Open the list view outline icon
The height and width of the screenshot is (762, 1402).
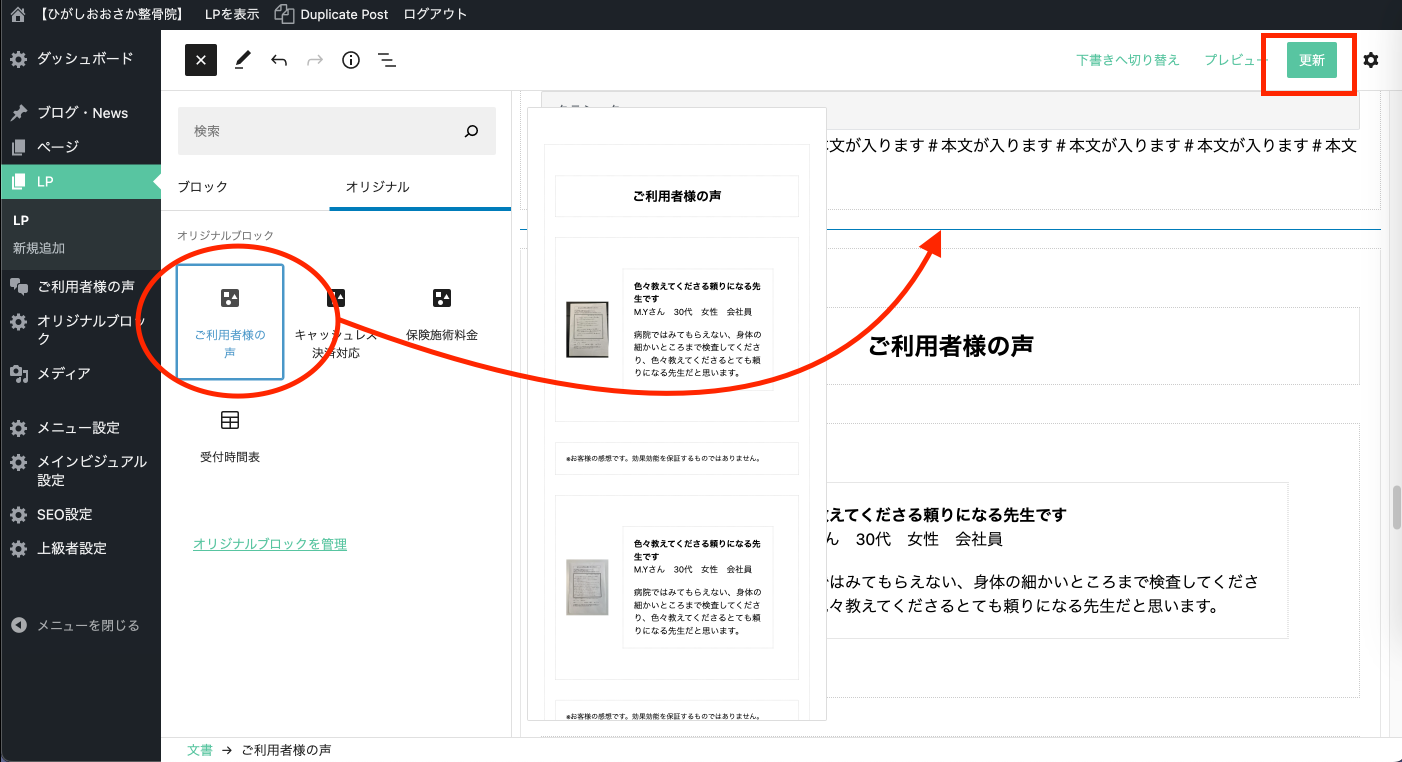click(387, 60)
